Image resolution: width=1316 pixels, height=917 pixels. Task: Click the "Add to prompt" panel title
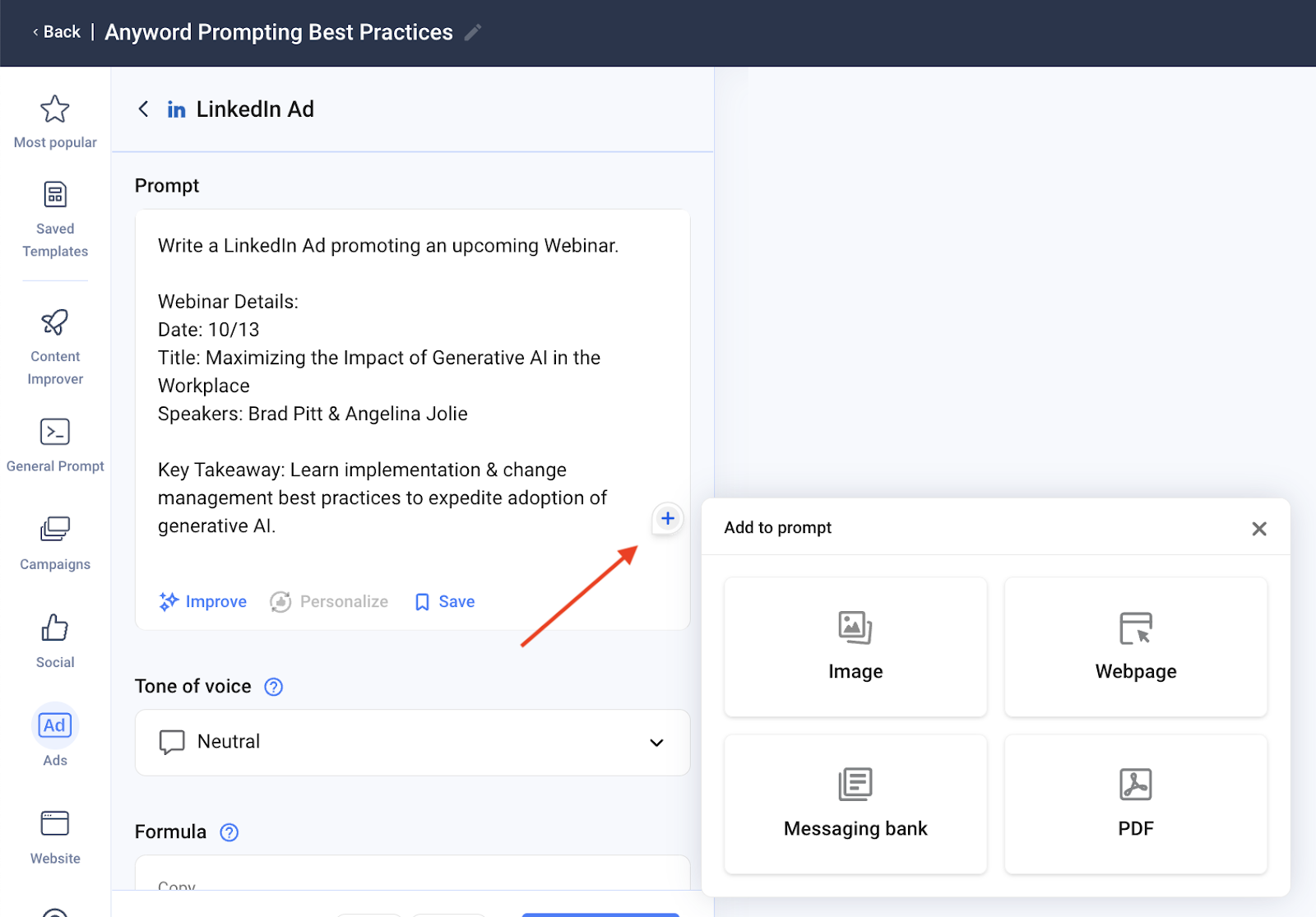[x=778, y=527]
